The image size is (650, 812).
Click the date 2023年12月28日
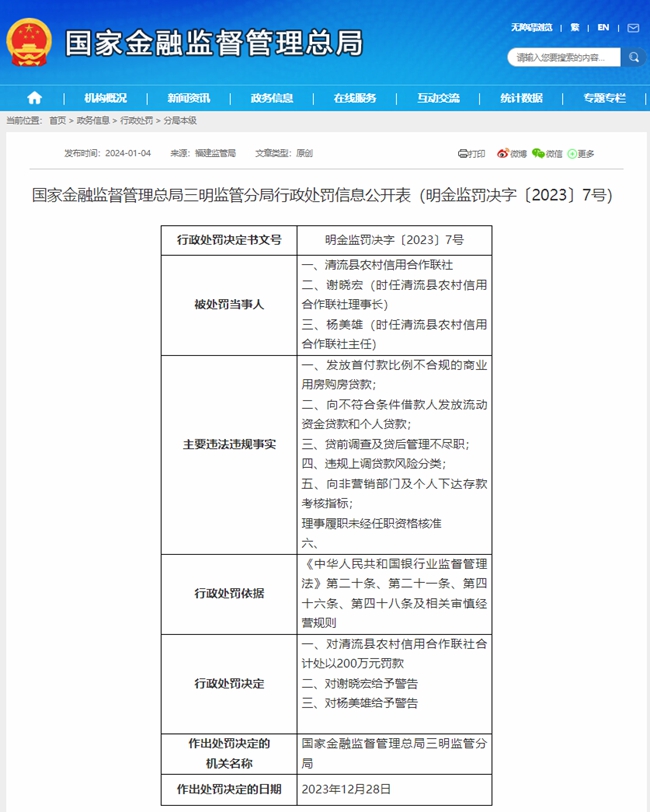point(346,789)
